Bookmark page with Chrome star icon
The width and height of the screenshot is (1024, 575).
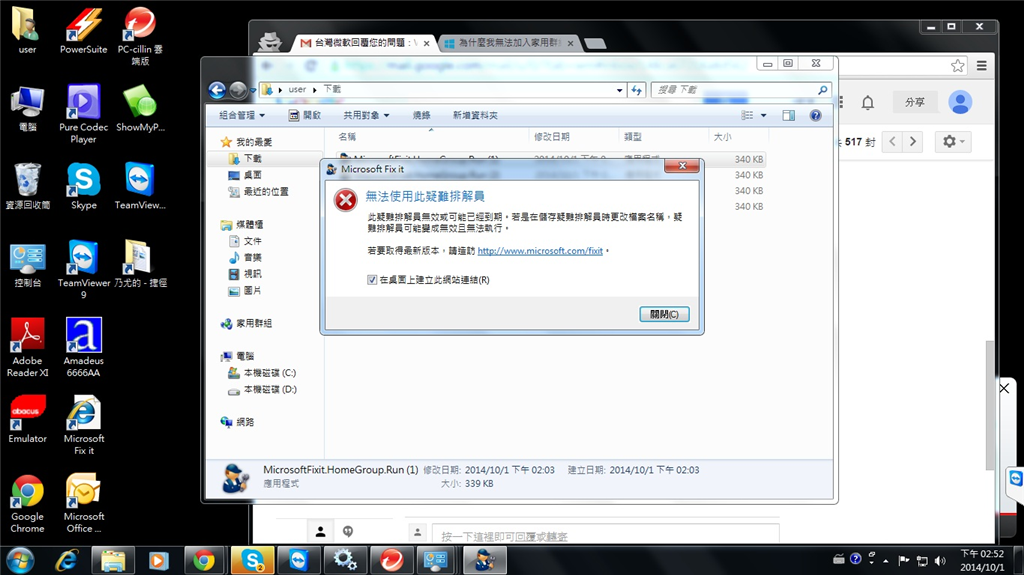point(957,65)
